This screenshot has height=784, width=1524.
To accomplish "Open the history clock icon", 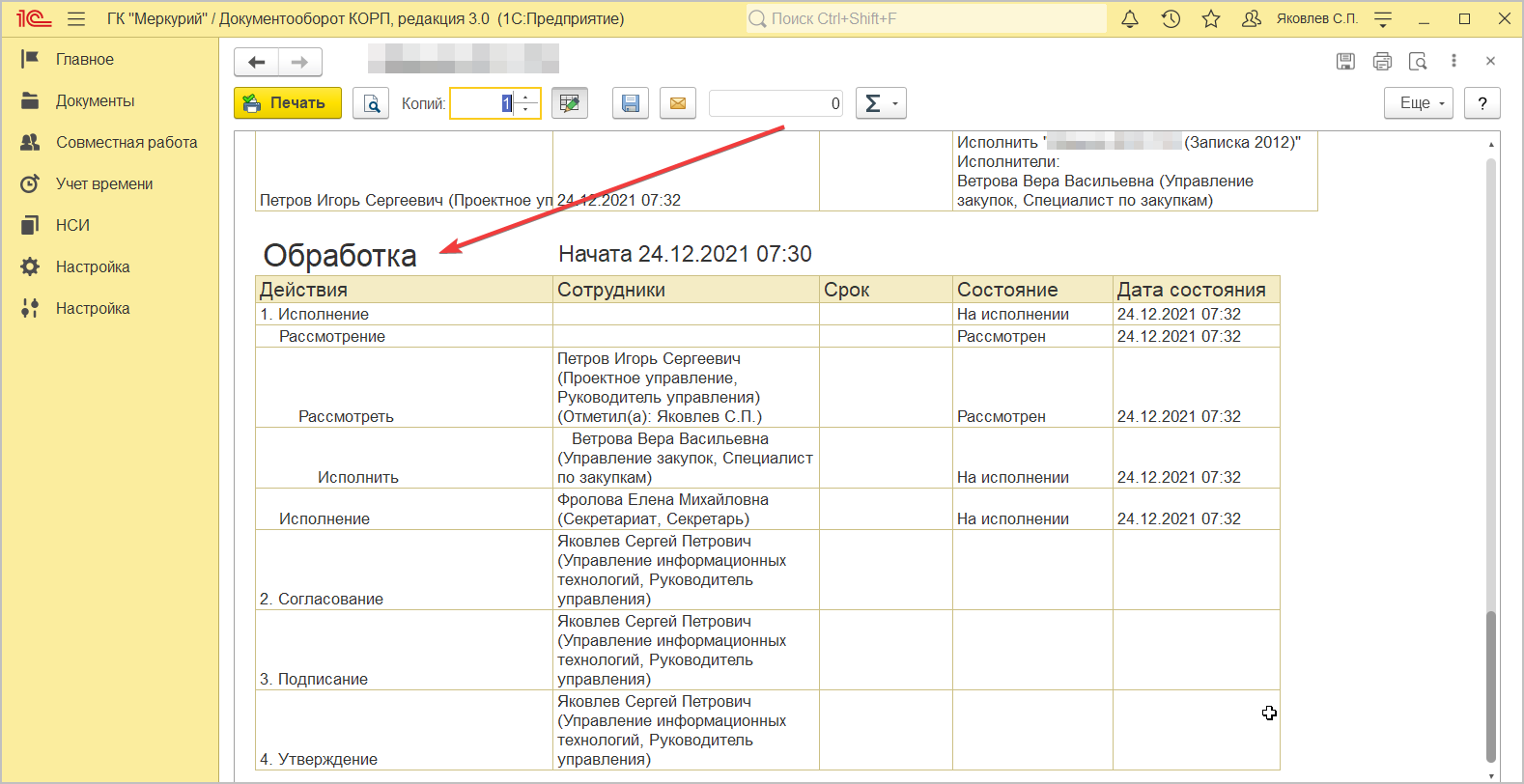I will click(1171, 19).
